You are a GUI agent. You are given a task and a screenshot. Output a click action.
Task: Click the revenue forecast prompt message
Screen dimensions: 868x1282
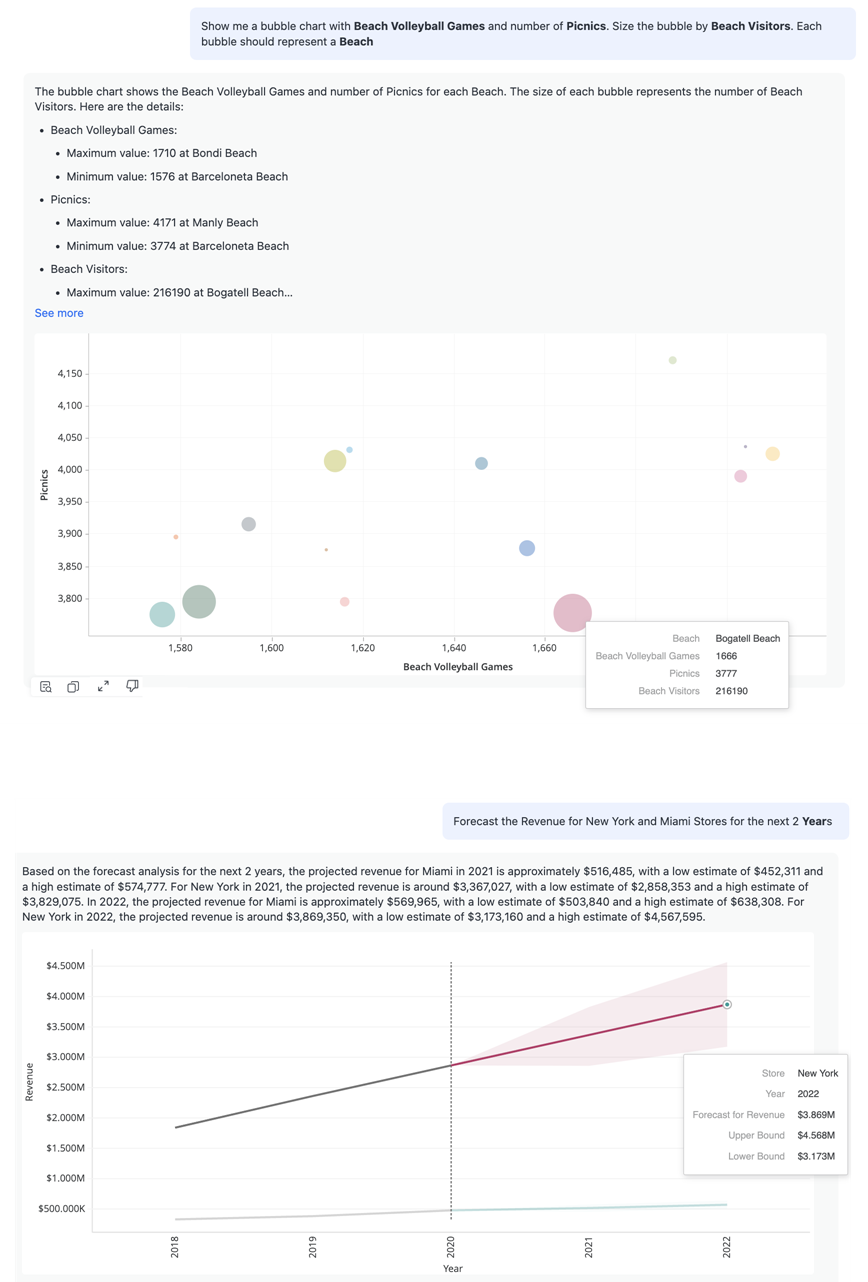[645, 821]
